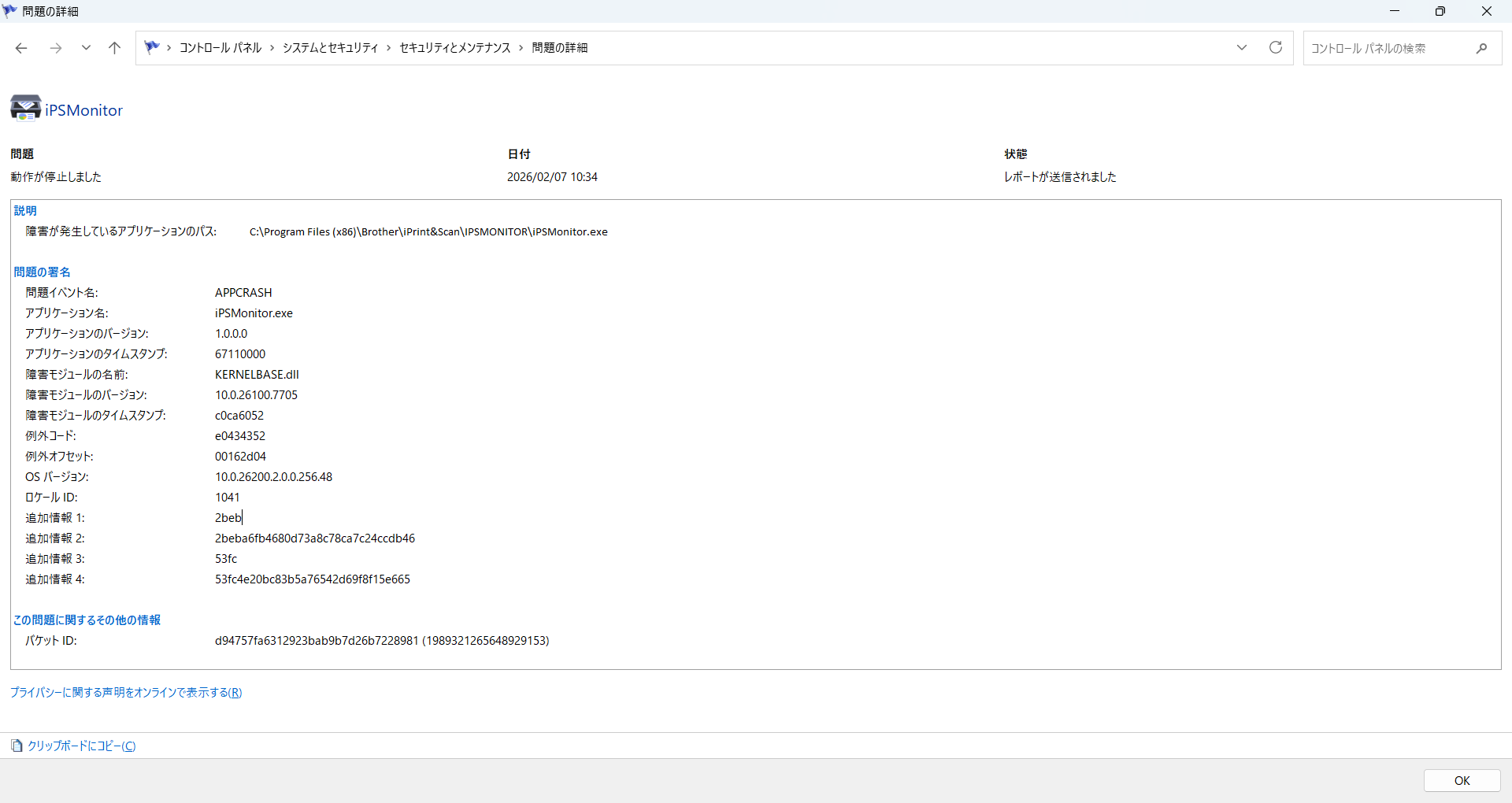Expand chevron after セキュリティとメンテナンス breadcrumb
Viewport: 1512px width, 803px height.
pos(521,48)
